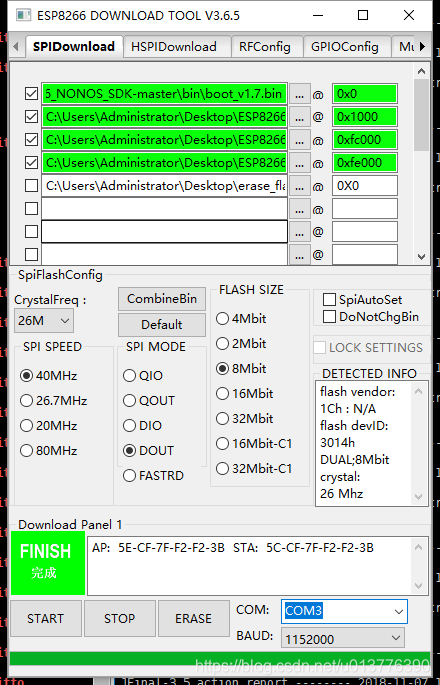Screen dimensions: 440x685
Task: Uncheck the file row at 0xfc000
Action: click(x=31, y=140)
